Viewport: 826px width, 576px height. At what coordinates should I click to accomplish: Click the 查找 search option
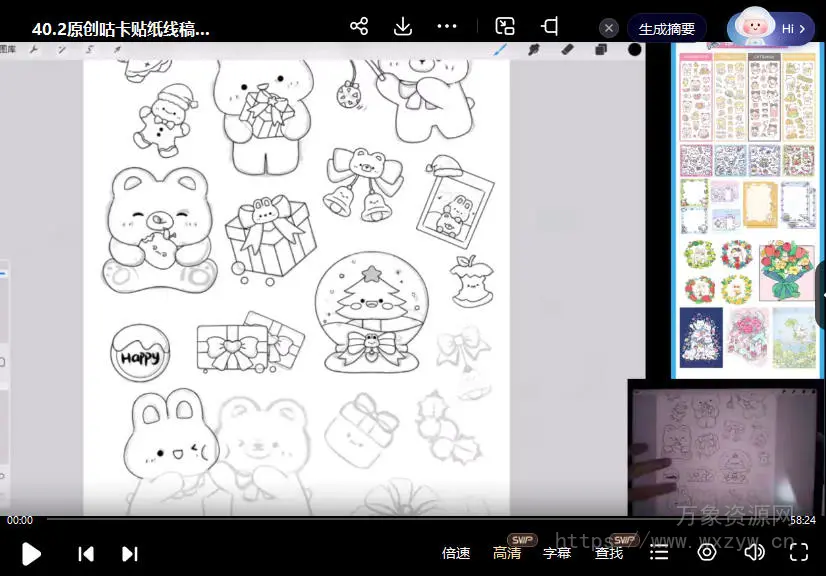tap(609, 553)
